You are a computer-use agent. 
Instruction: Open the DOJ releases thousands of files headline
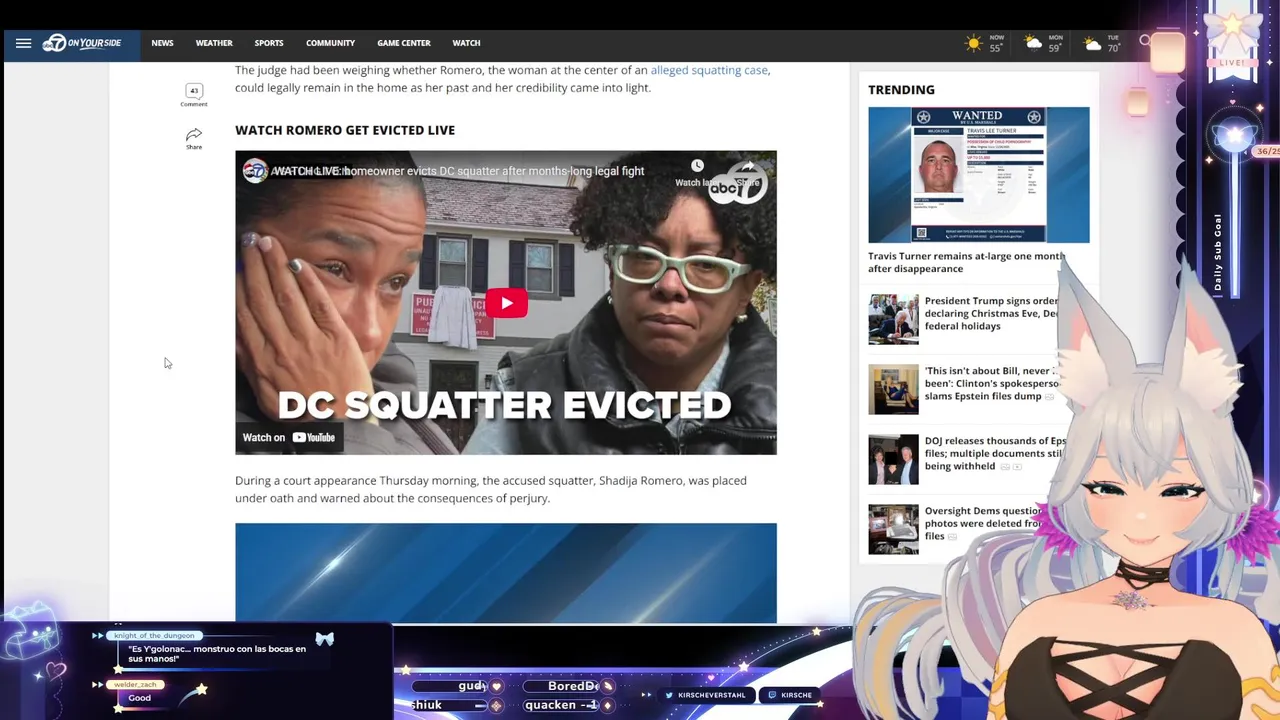click(x=995, y=453)
